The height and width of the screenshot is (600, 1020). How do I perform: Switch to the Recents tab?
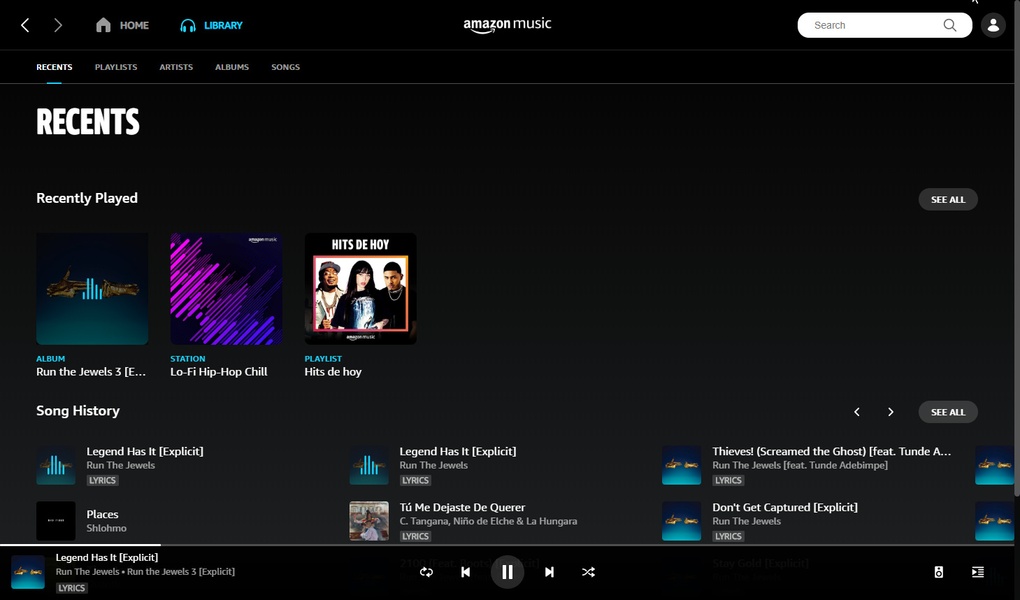(x=54, y=67)
